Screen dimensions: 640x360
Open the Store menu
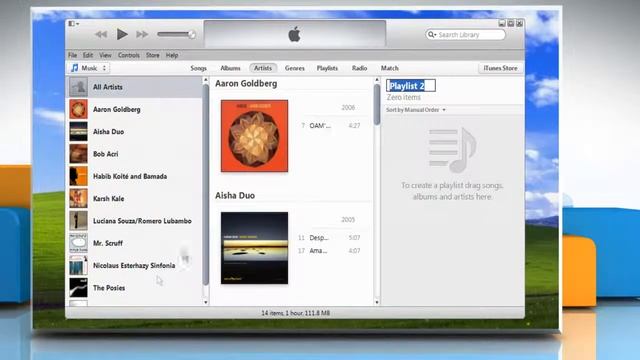[x=153, y=55]
